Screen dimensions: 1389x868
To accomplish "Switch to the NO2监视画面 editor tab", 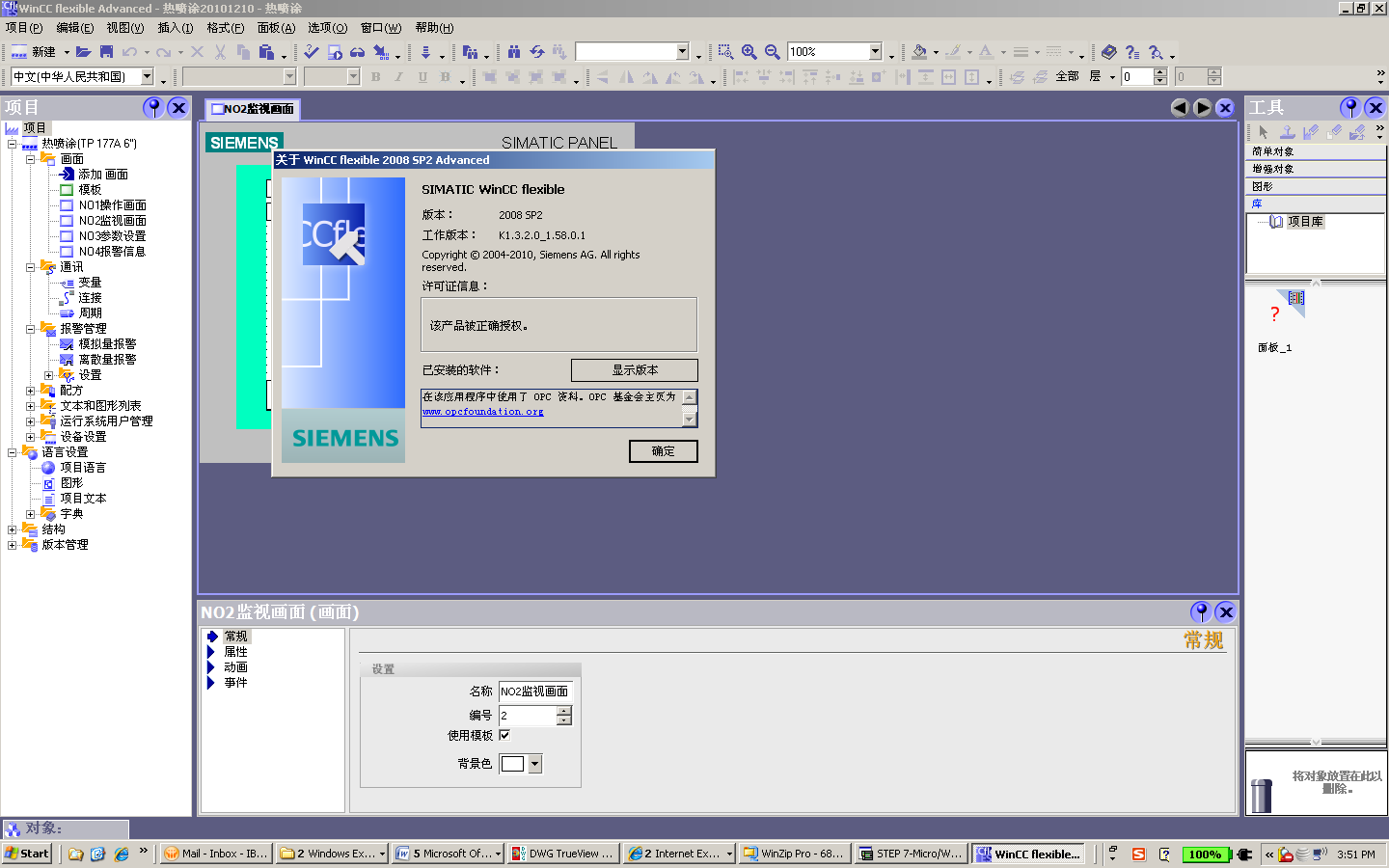I will point(253,109).
